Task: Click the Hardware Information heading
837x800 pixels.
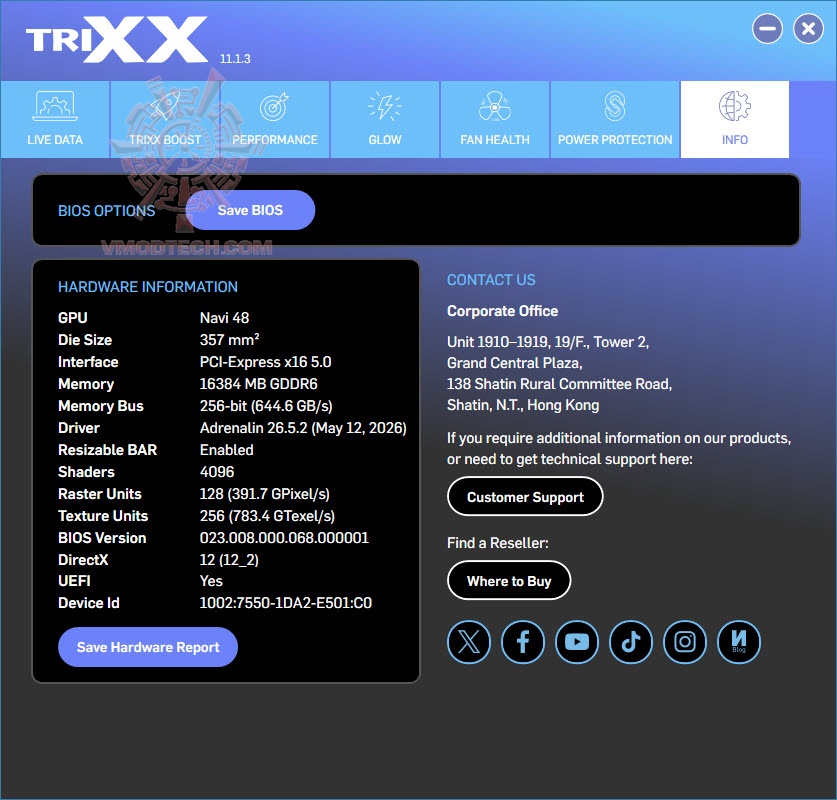Action: click(148, 287)
